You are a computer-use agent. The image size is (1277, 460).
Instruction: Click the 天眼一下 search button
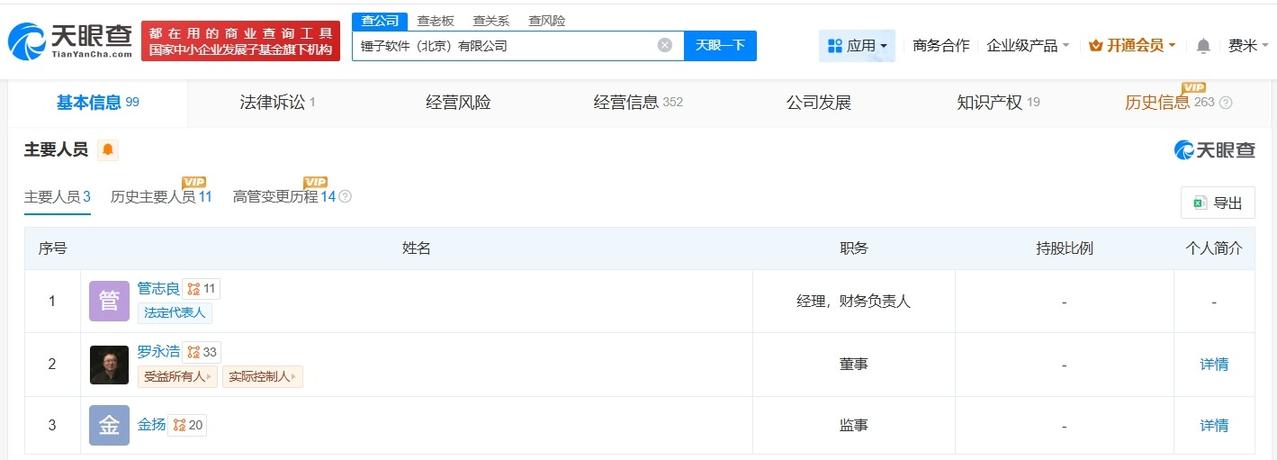[720, 45]
